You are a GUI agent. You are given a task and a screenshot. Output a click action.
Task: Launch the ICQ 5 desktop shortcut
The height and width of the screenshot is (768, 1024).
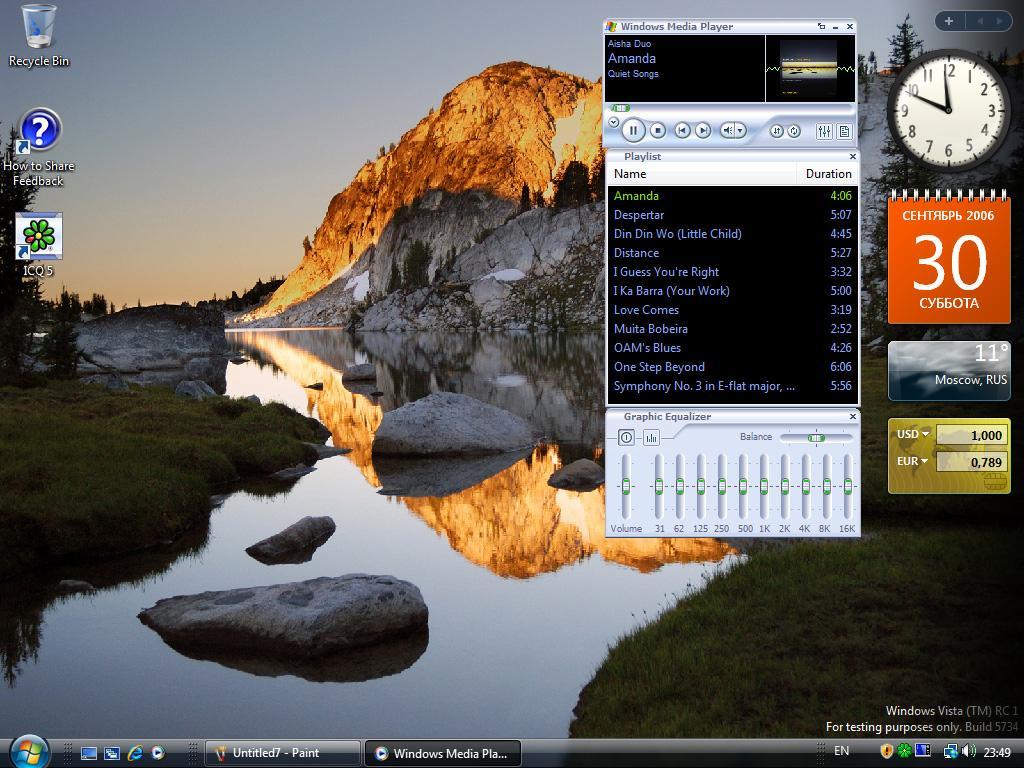click(x=39, y=245)
